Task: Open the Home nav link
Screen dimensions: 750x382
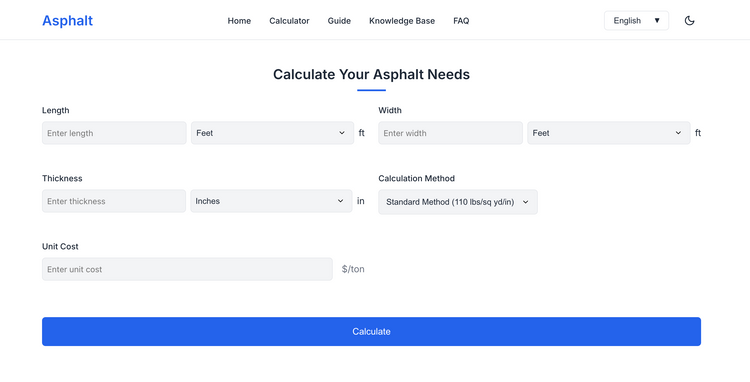Action: 239,21
